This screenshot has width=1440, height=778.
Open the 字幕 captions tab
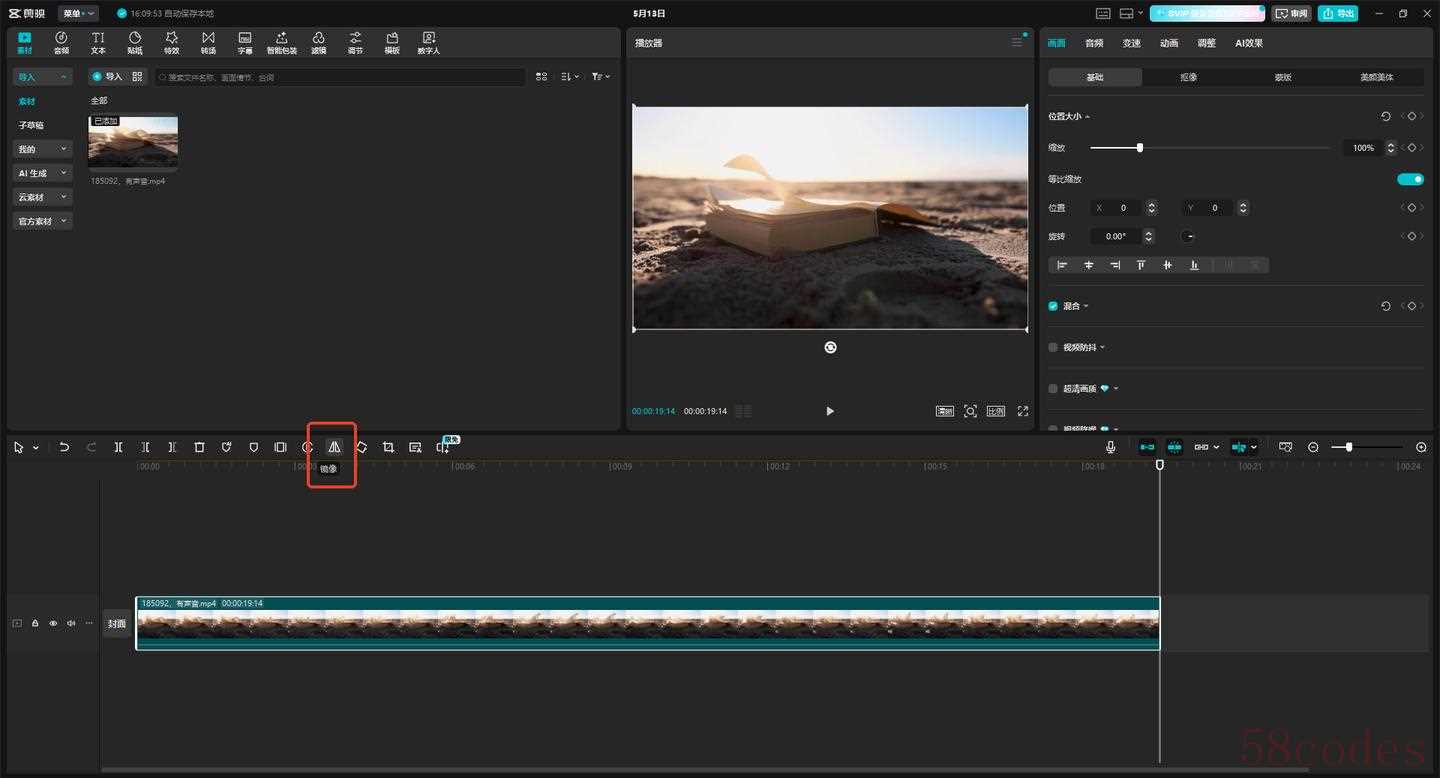click(245, 42)
